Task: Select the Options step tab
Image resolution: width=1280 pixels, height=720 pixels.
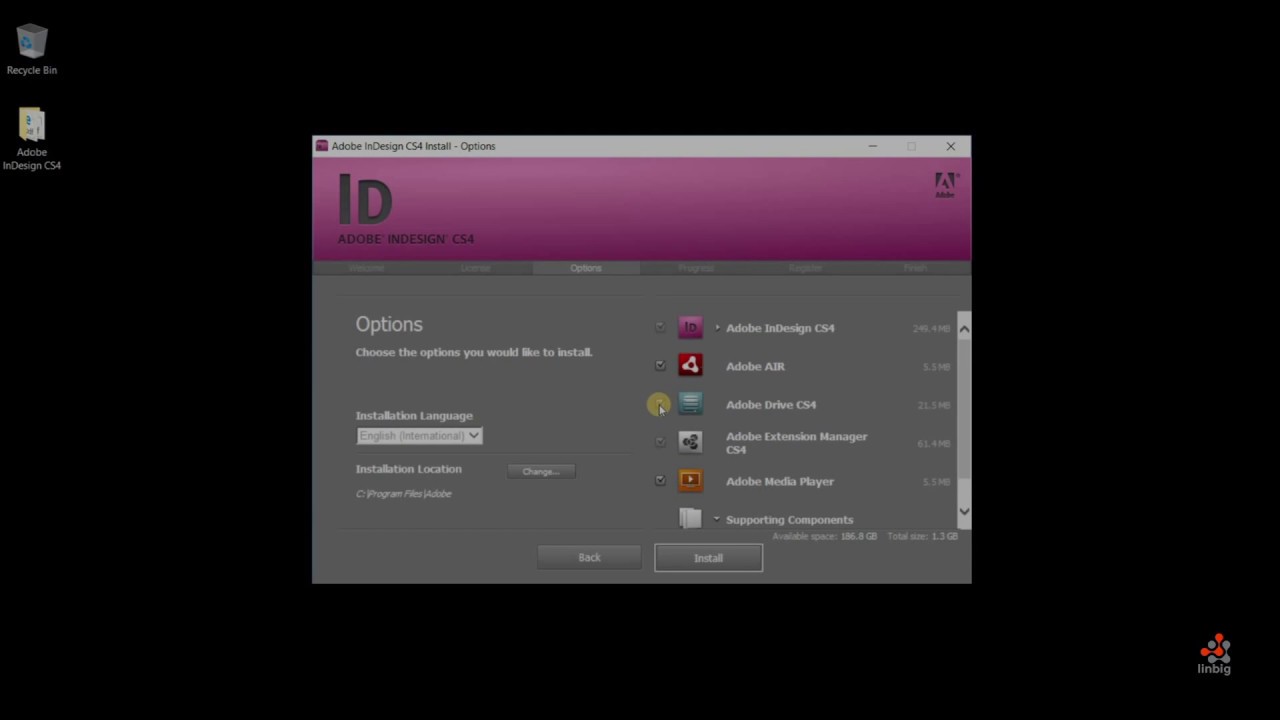Action: 586,268
